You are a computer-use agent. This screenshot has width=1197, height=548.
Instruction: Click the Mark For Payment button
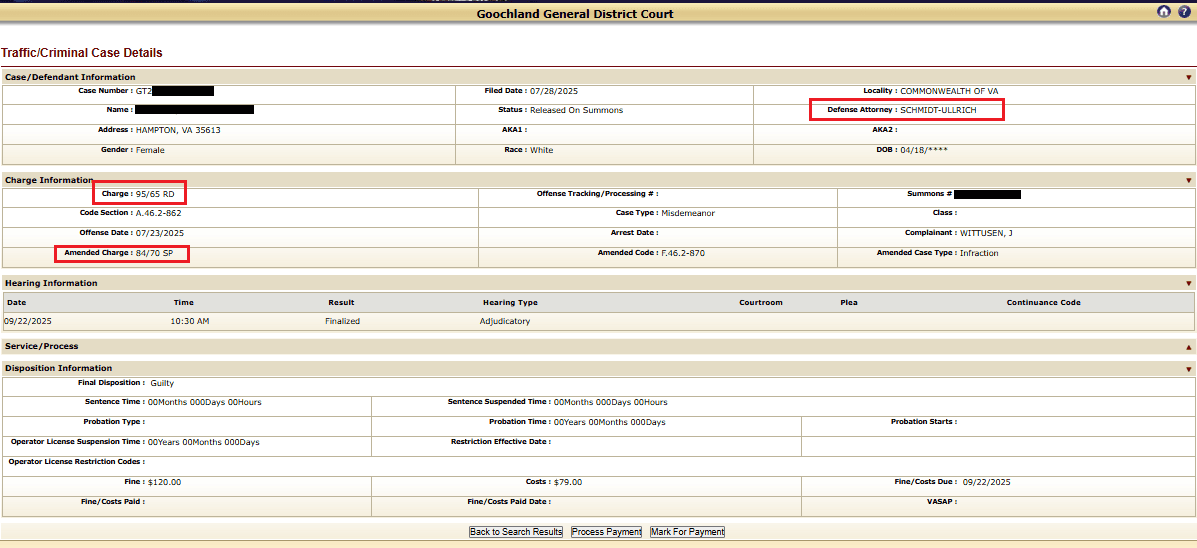tap(687, 532)
